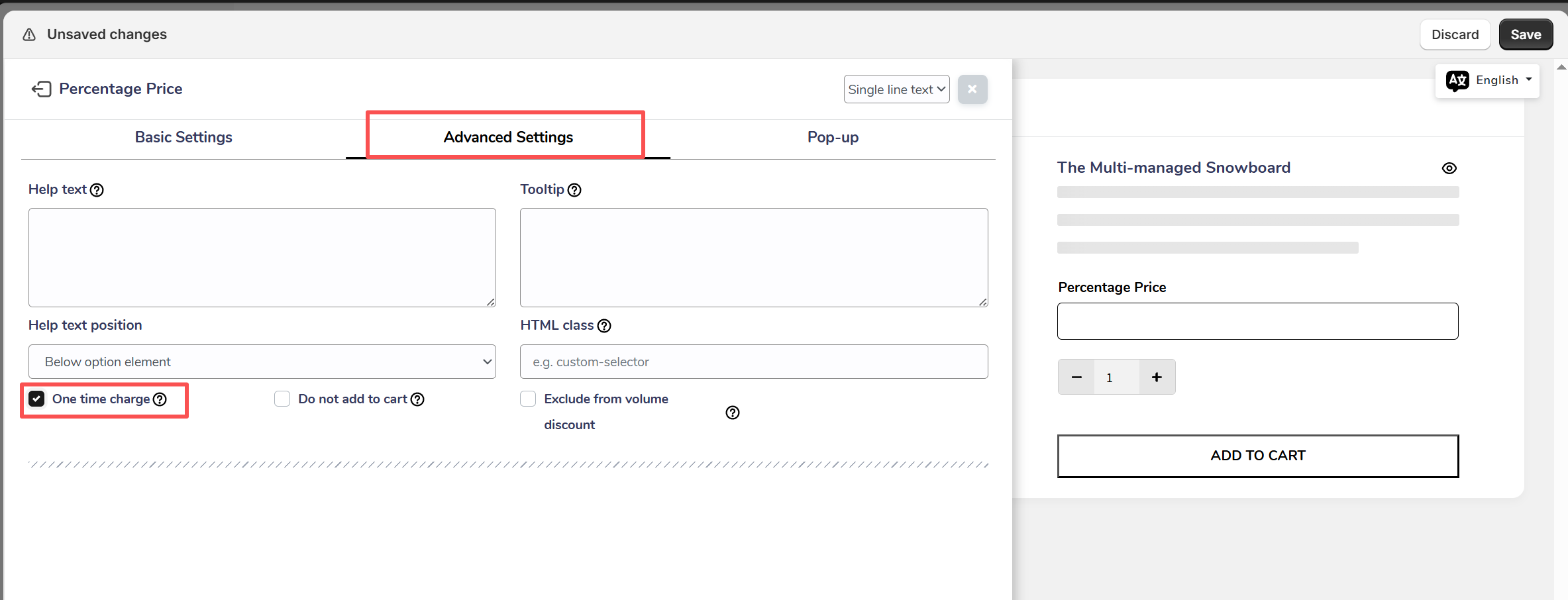The width and height of the screenshot is (1568, 600).
Task: Discard the unsaved changes
Action: [x=1454, y=34]
